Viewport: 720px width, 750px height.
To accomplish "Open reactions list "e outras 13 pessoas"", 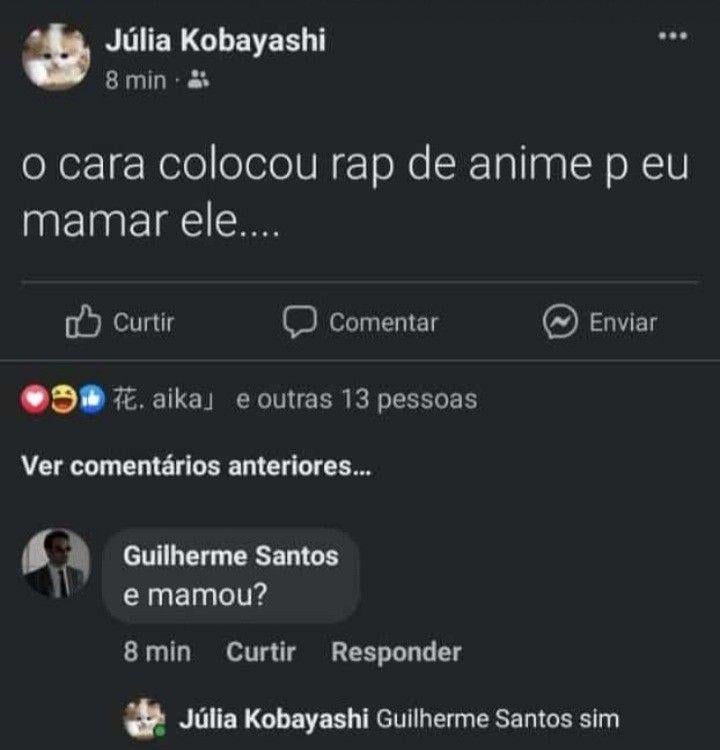I will tap(356, 400).
